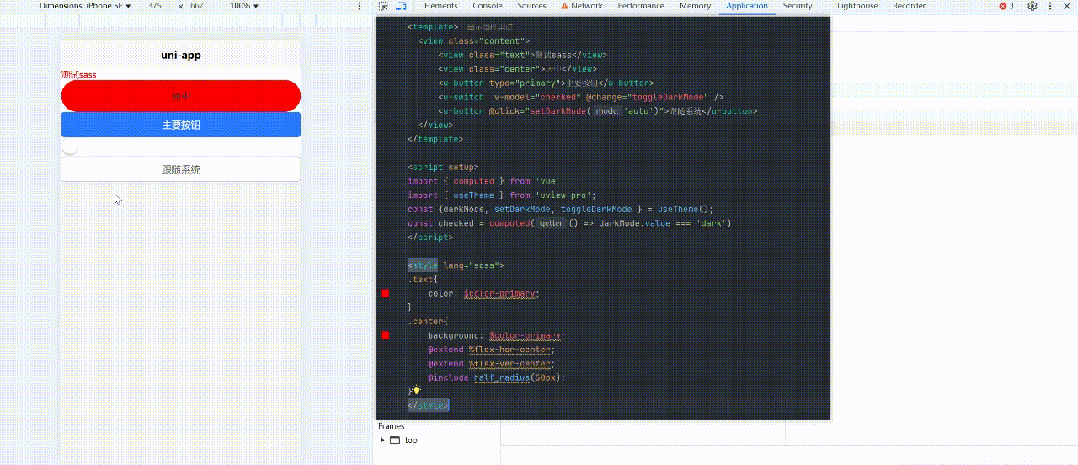Viewport: 1078px width, 465px height.
Task: Click the uni-app page title
Action: tap(181, 55)
